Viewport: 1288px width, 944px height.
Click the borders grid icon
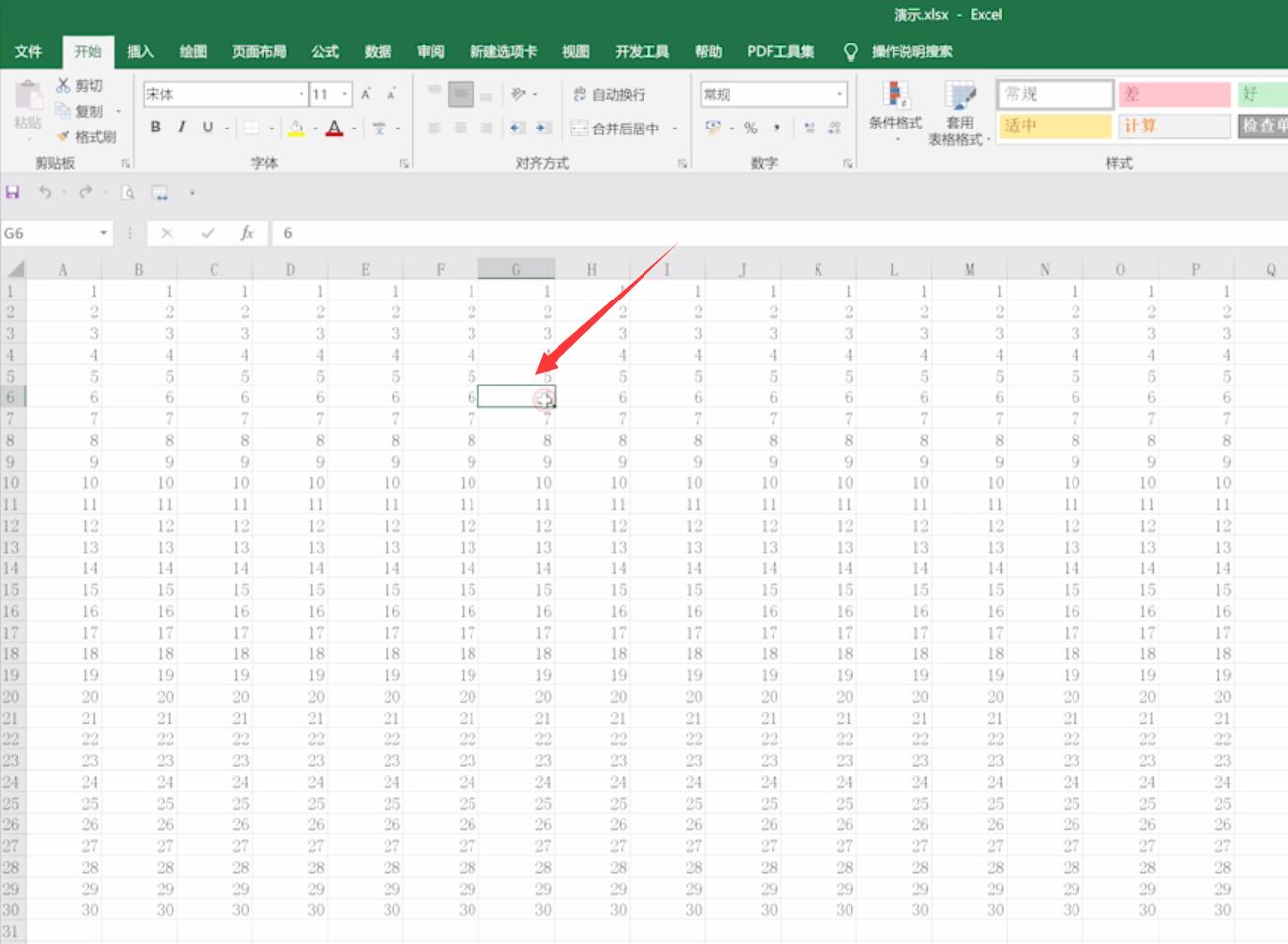[x=252, y=128]
